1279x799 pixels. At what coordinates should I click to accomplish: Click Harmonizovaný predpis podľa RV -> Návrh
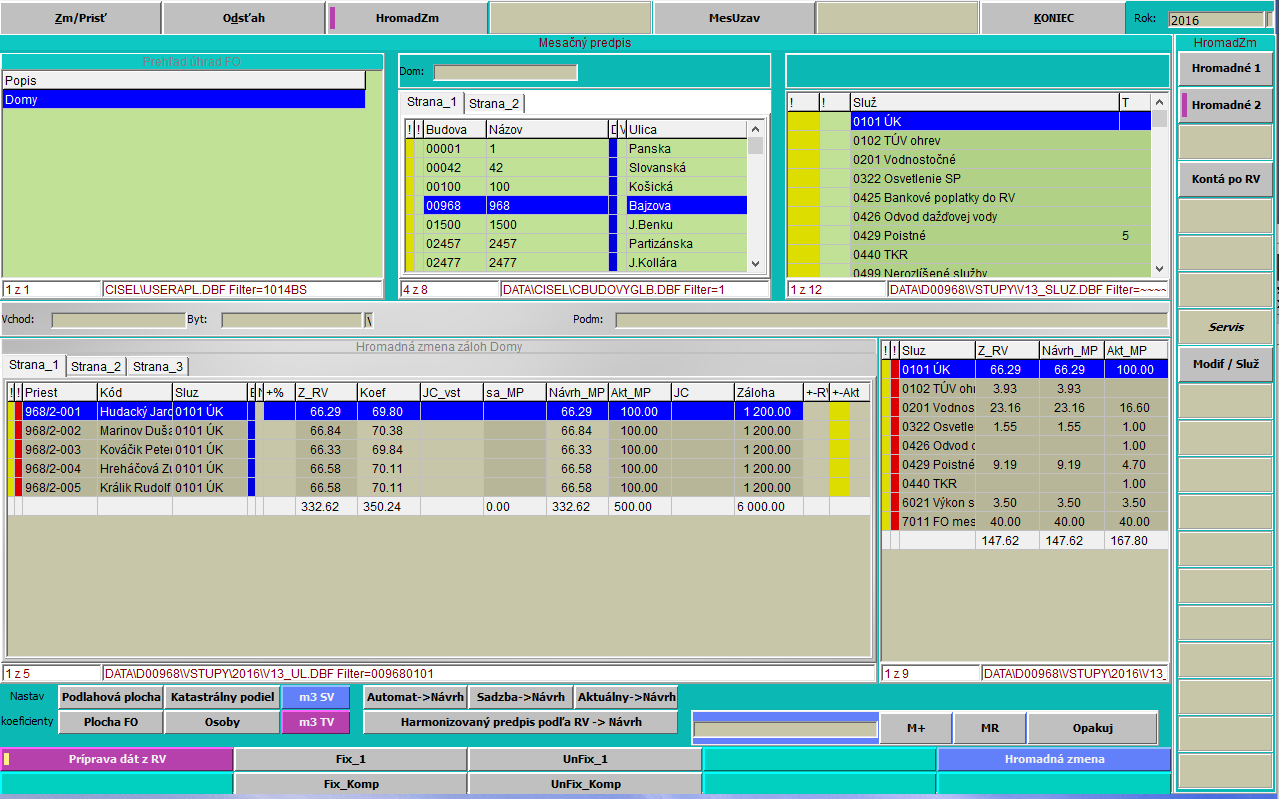click(x=520, y=722)
